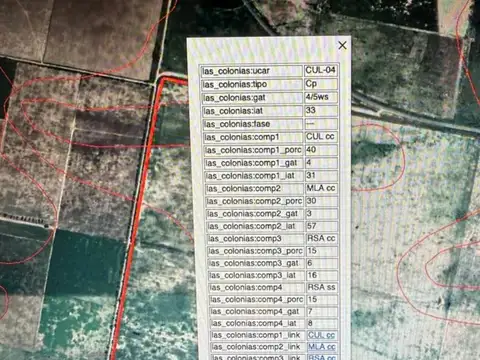Select the comp2_porc value 30
Viewport: 480px width, 360px height.
coord(311,201)
